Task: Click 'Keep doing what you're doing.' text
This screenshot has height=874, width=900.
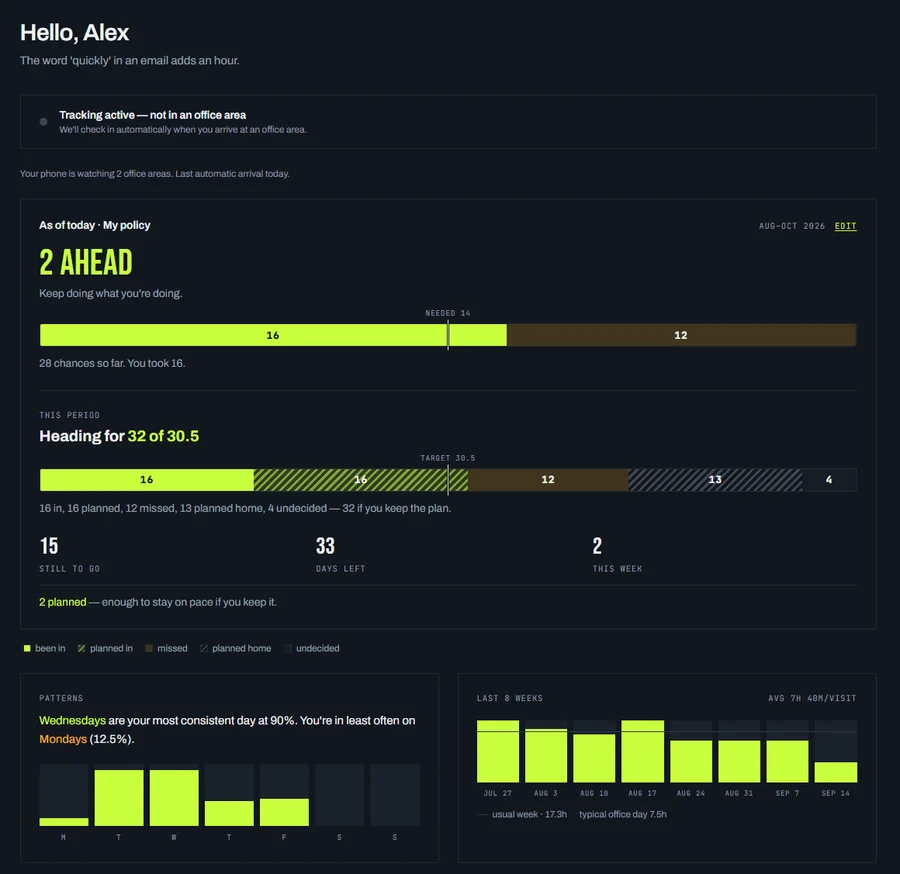Action: 111,293
